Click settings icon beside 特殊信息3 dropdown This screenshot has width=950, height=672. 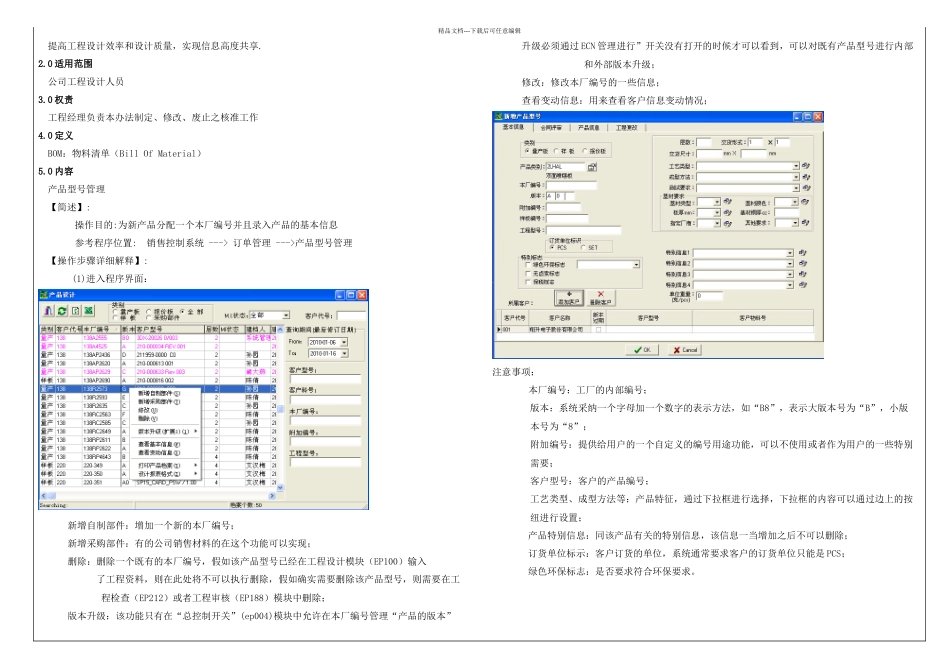803,274
